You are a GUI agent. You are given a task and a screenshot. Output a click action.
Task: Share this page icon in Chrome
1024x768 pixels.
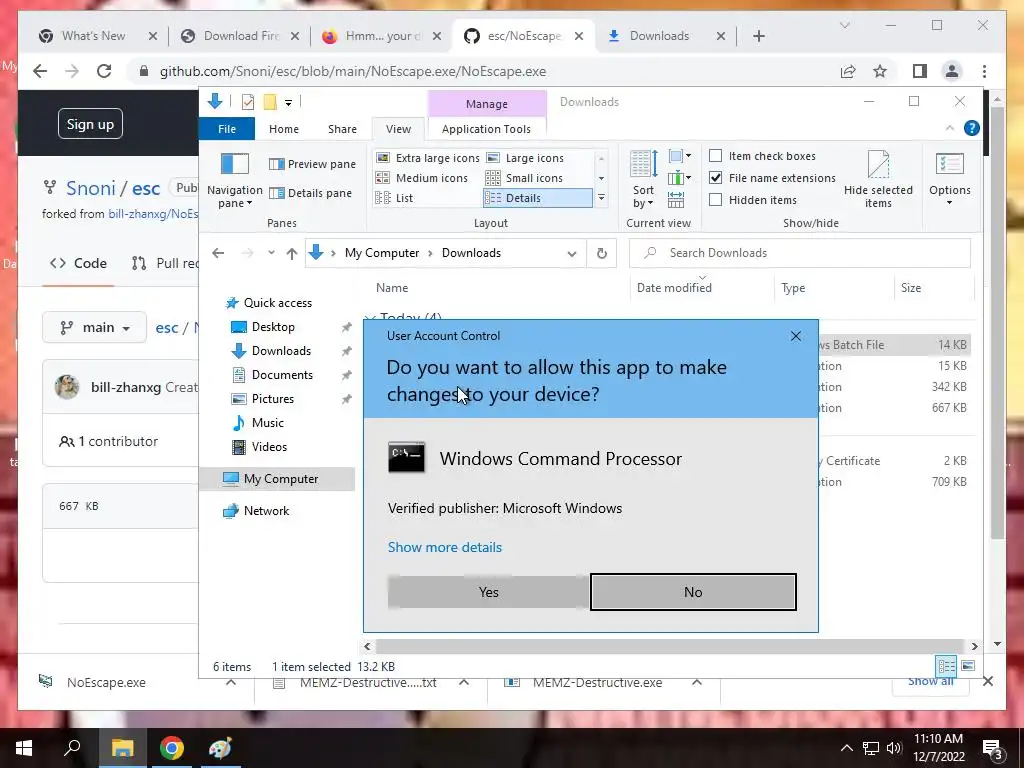click(848, 71)
